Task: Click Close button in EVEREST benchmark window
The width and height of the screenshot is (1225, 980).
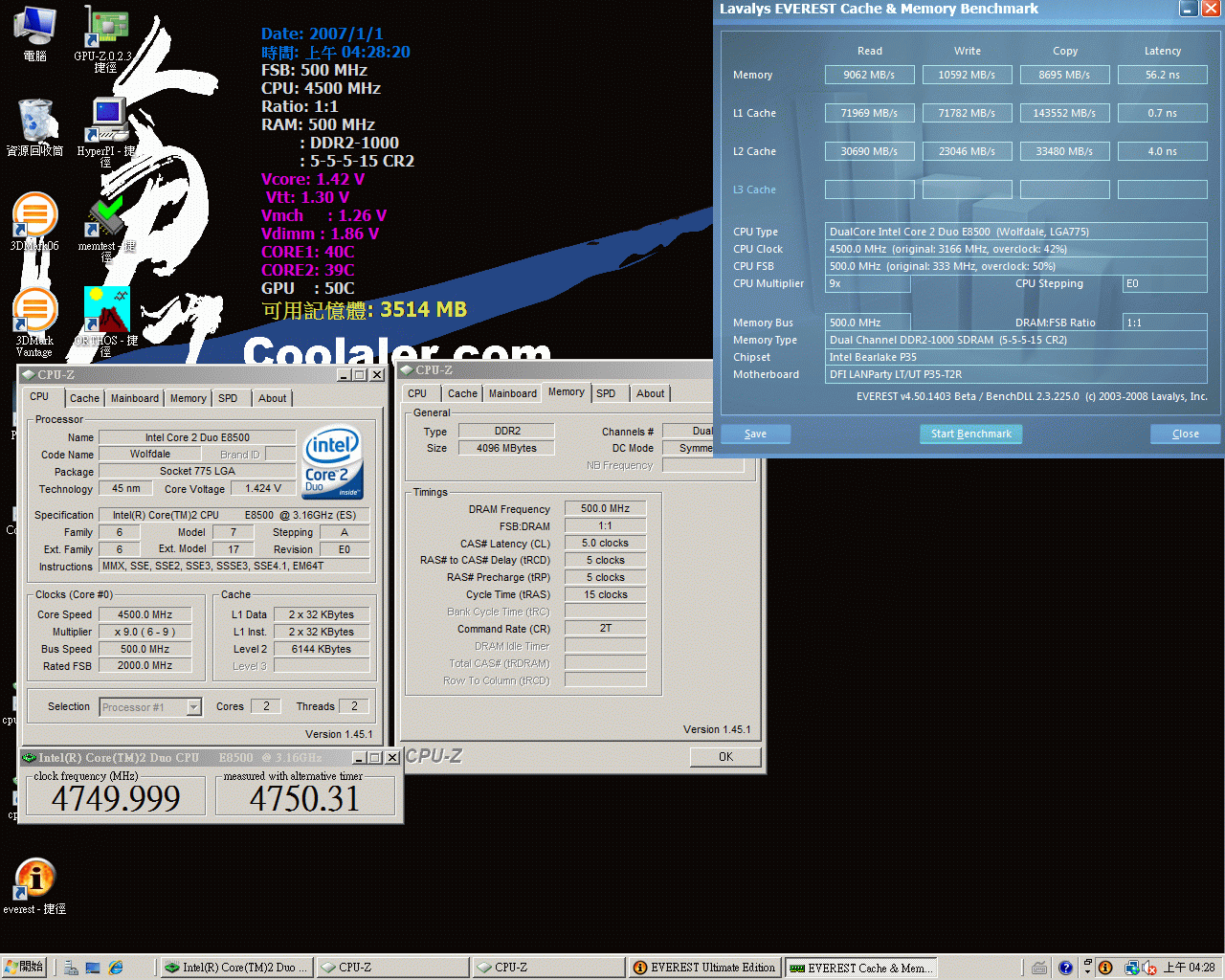Action: [1186, 434]
